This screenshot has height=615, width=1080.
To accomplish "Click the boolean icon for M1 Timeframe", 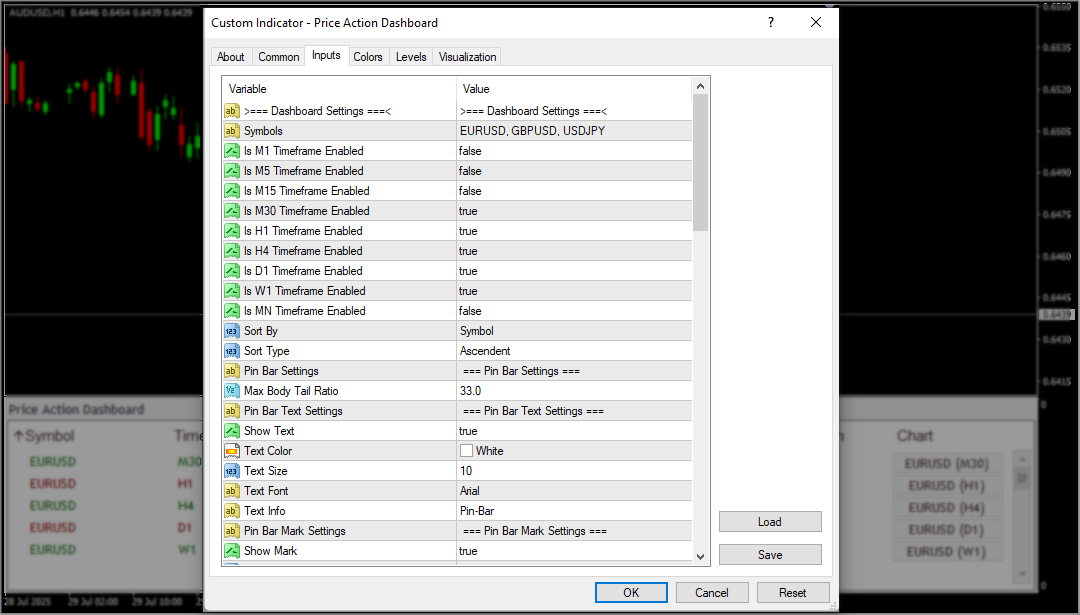I will [231, 151].
